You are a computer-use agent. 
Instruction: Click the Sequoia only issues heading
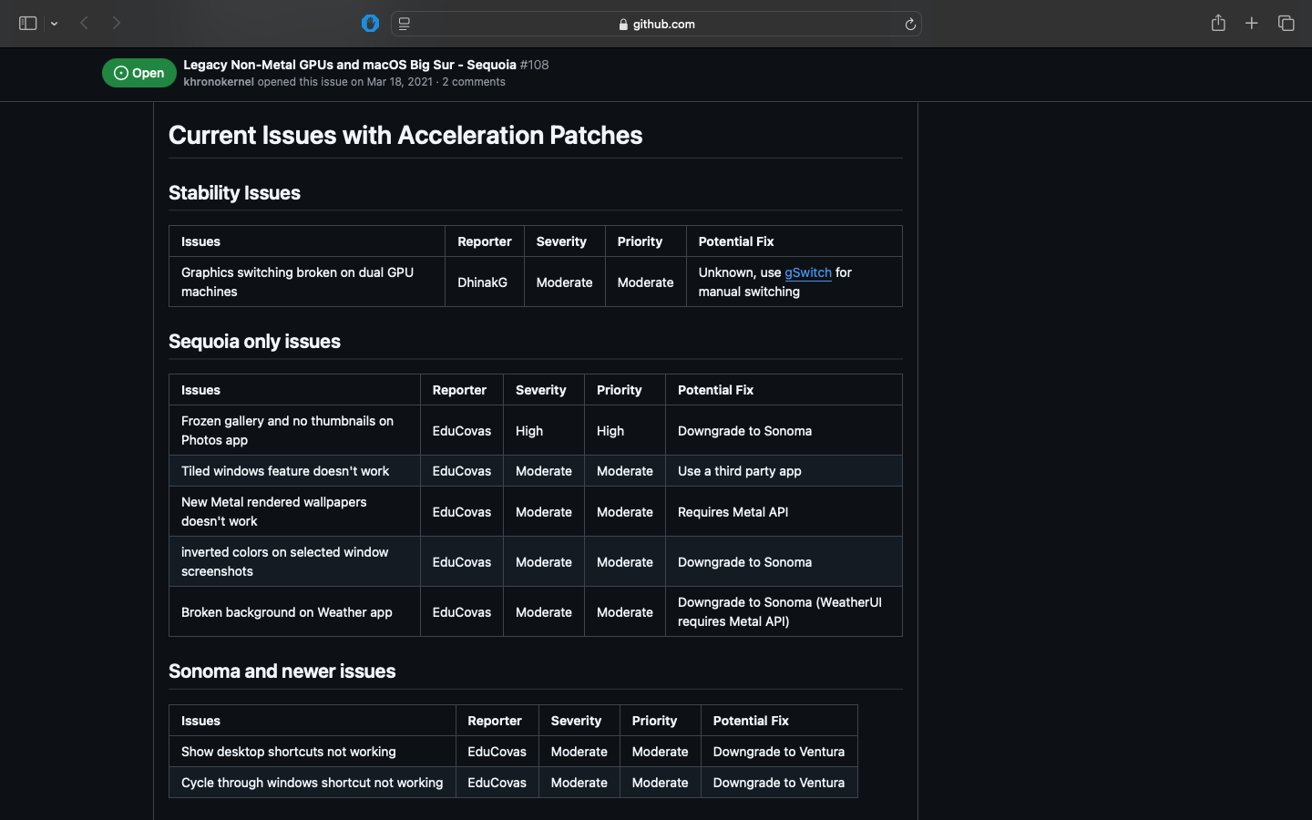point(254,341)
